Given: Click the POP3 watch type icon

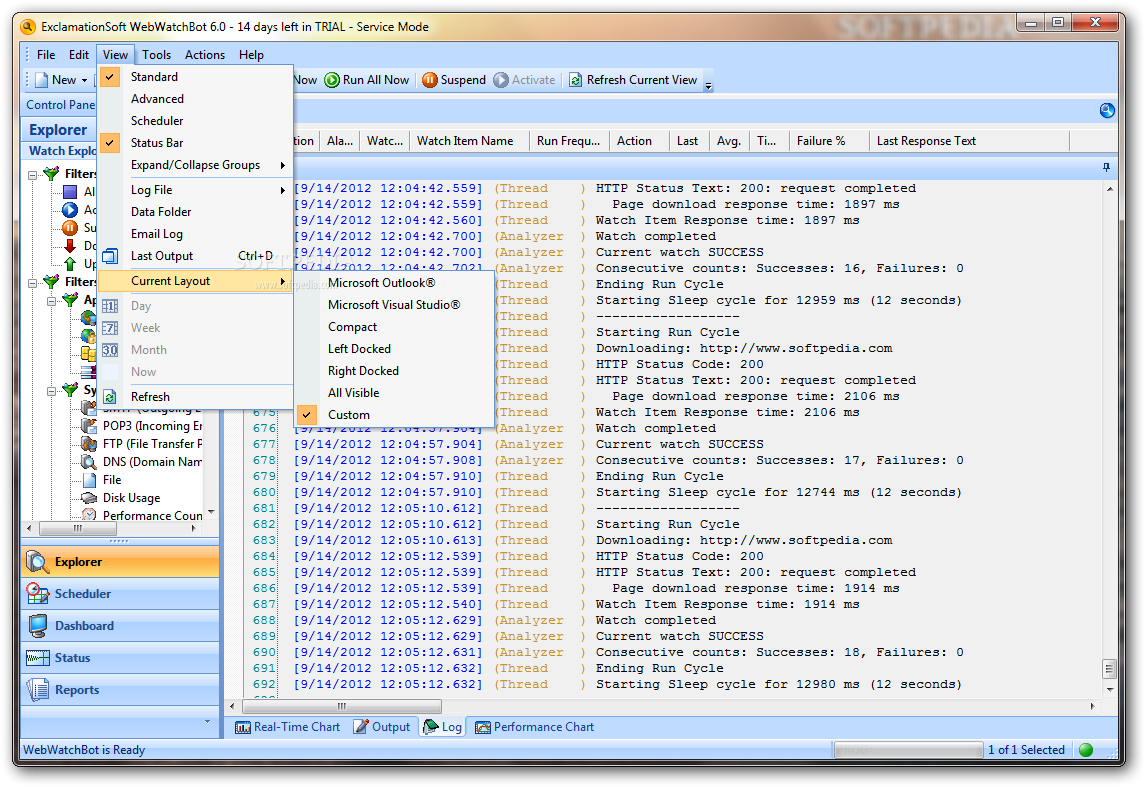Looking at the screenshot, I should tap(89, 425).
